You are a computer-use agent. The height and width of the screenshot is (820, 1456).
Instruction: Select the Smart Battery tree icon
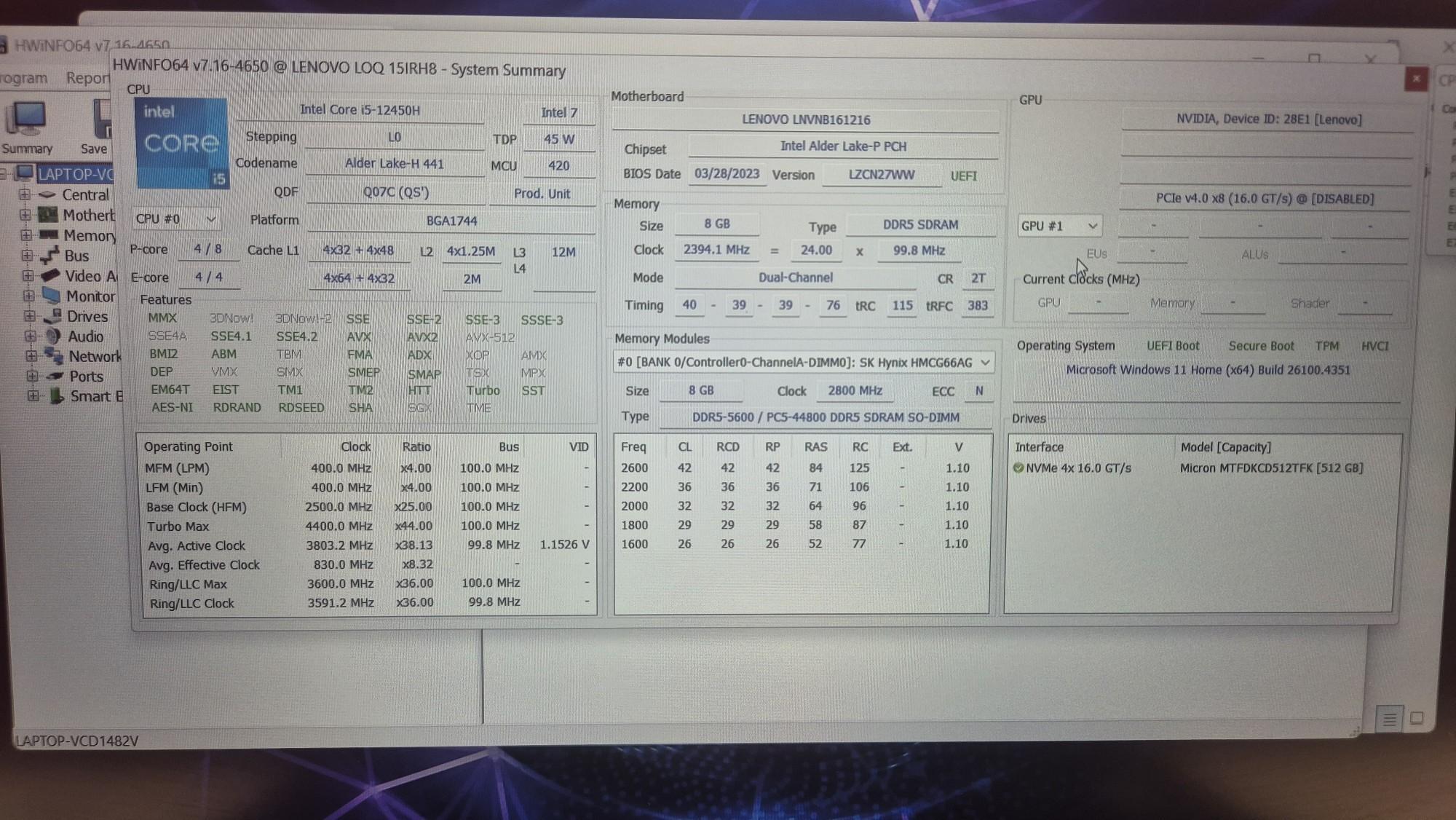click(56, 396)
